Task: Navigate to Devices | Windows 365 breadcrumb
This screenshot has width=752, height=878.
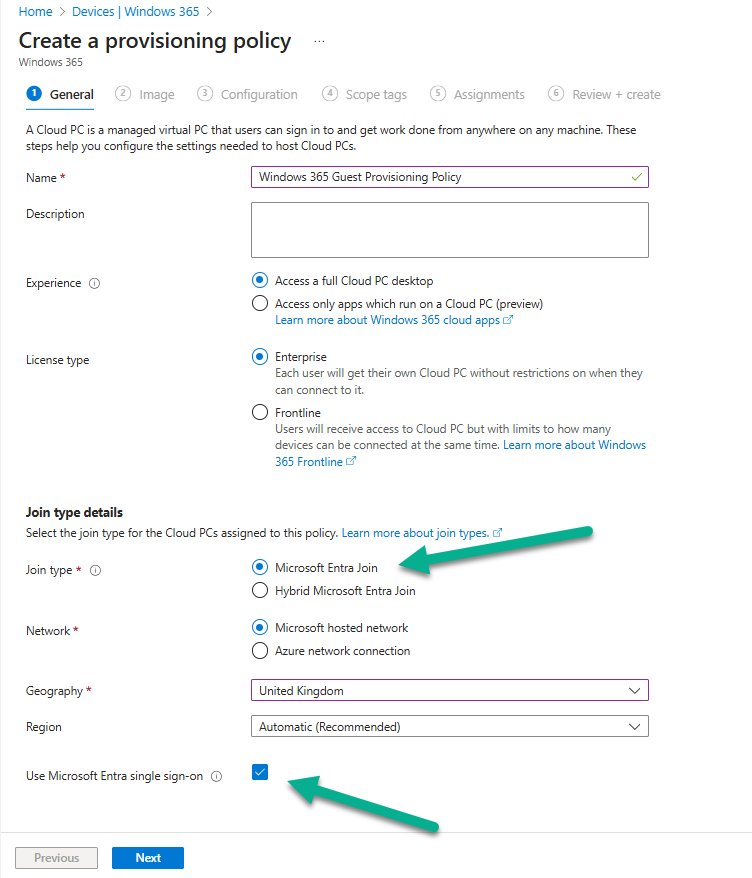Action: tap(135, 12)
